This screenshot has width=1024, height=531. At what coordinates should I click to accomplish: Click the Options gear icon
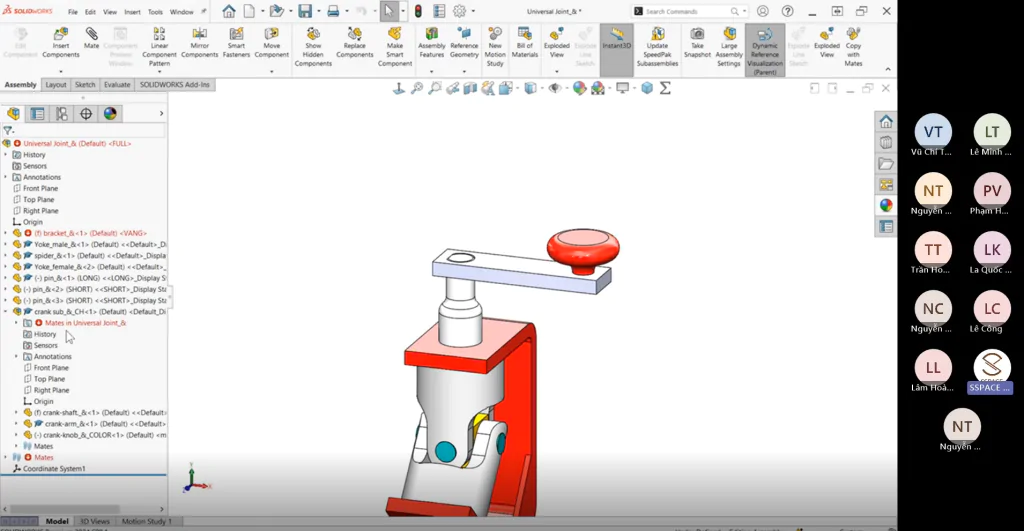click(x=460, y=11)
